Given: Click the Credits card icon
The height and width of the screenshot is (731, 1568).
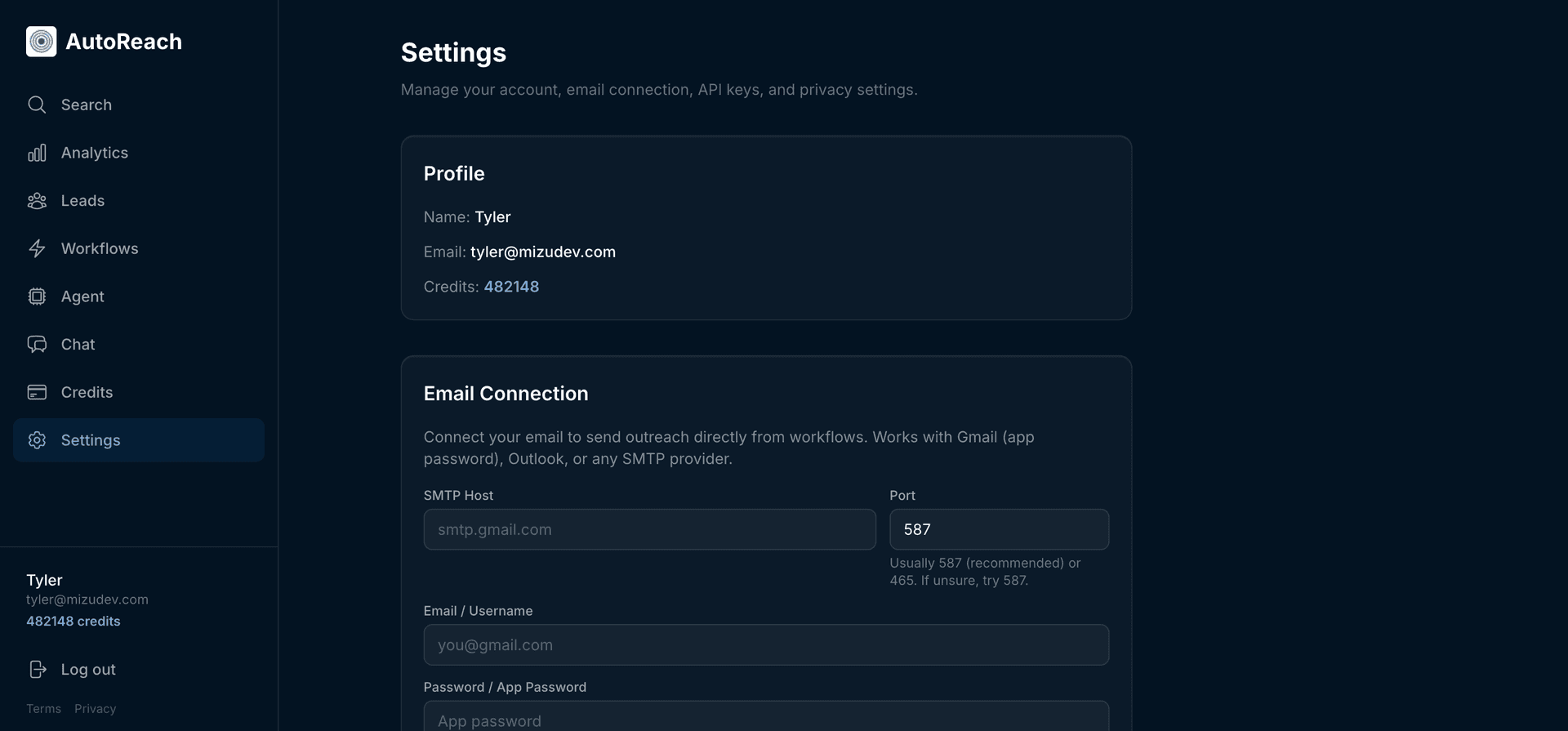Looking at the screenshot, I should pos(37,392).
